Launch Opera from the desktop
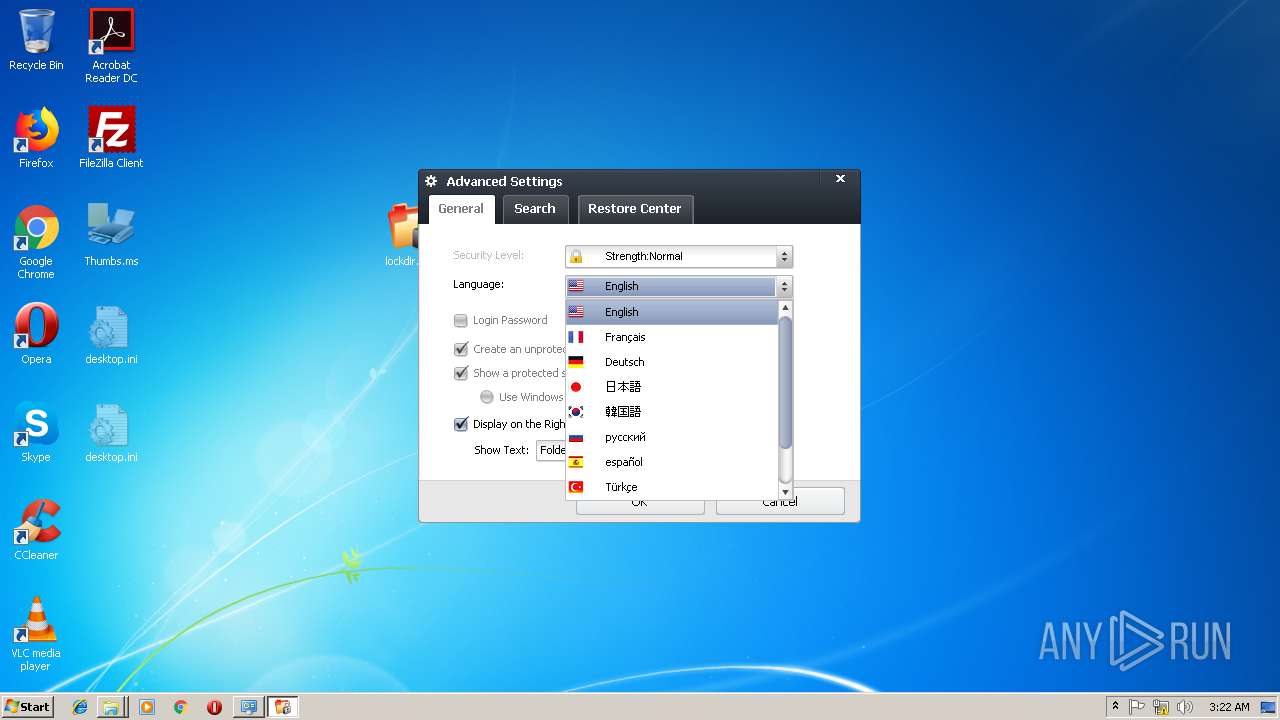Image resolution: width=1280 pixels, height=720 pixels. tap(36, 334)
